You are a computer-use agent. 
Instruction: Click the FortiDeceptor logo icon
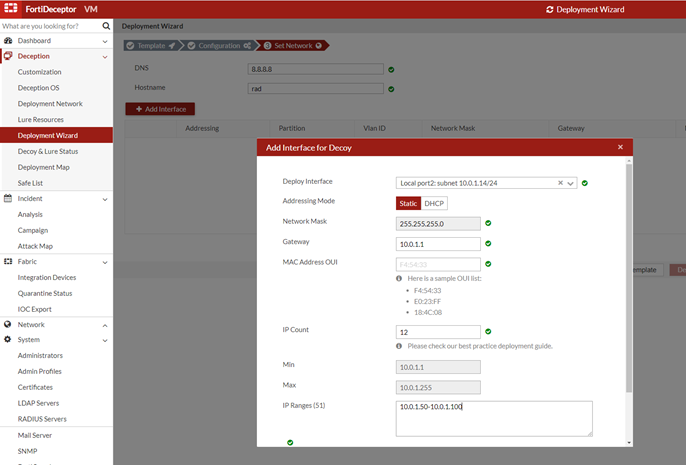(x=11, y=8)
